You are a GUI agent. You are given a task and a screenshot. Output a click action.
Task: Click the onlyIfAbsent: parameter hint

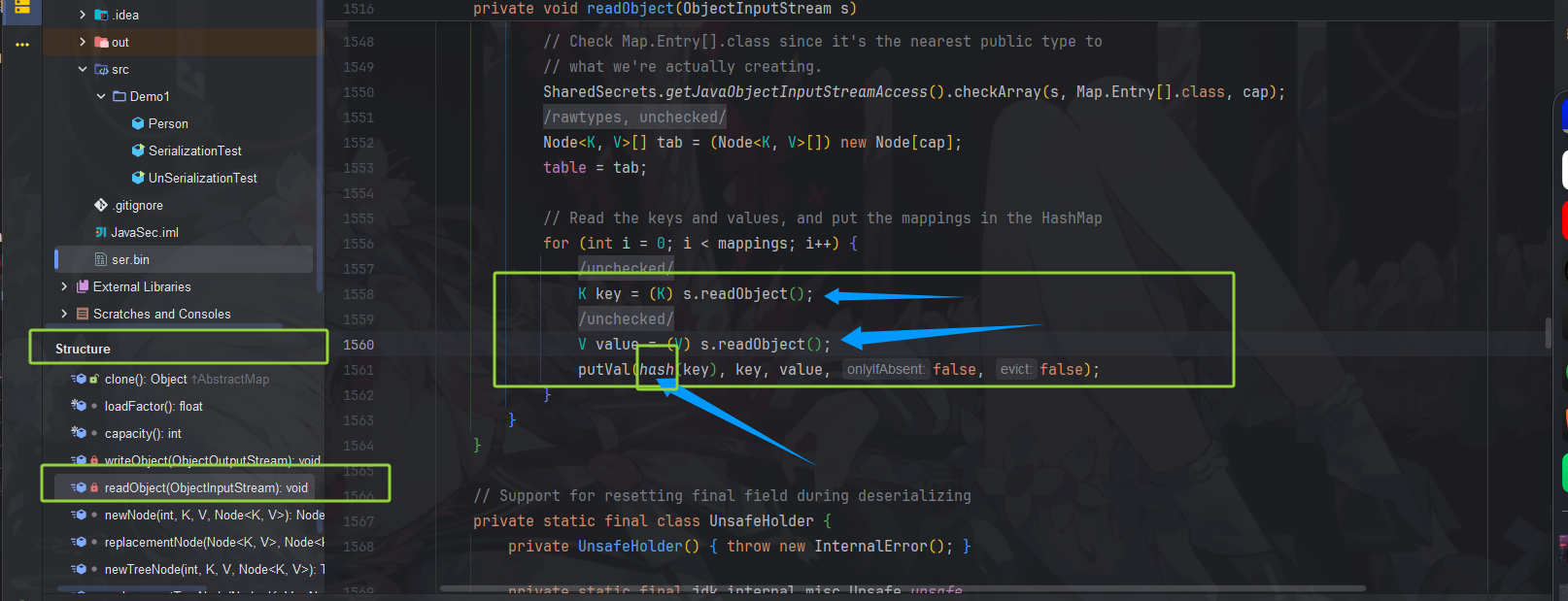pos(885,370)
